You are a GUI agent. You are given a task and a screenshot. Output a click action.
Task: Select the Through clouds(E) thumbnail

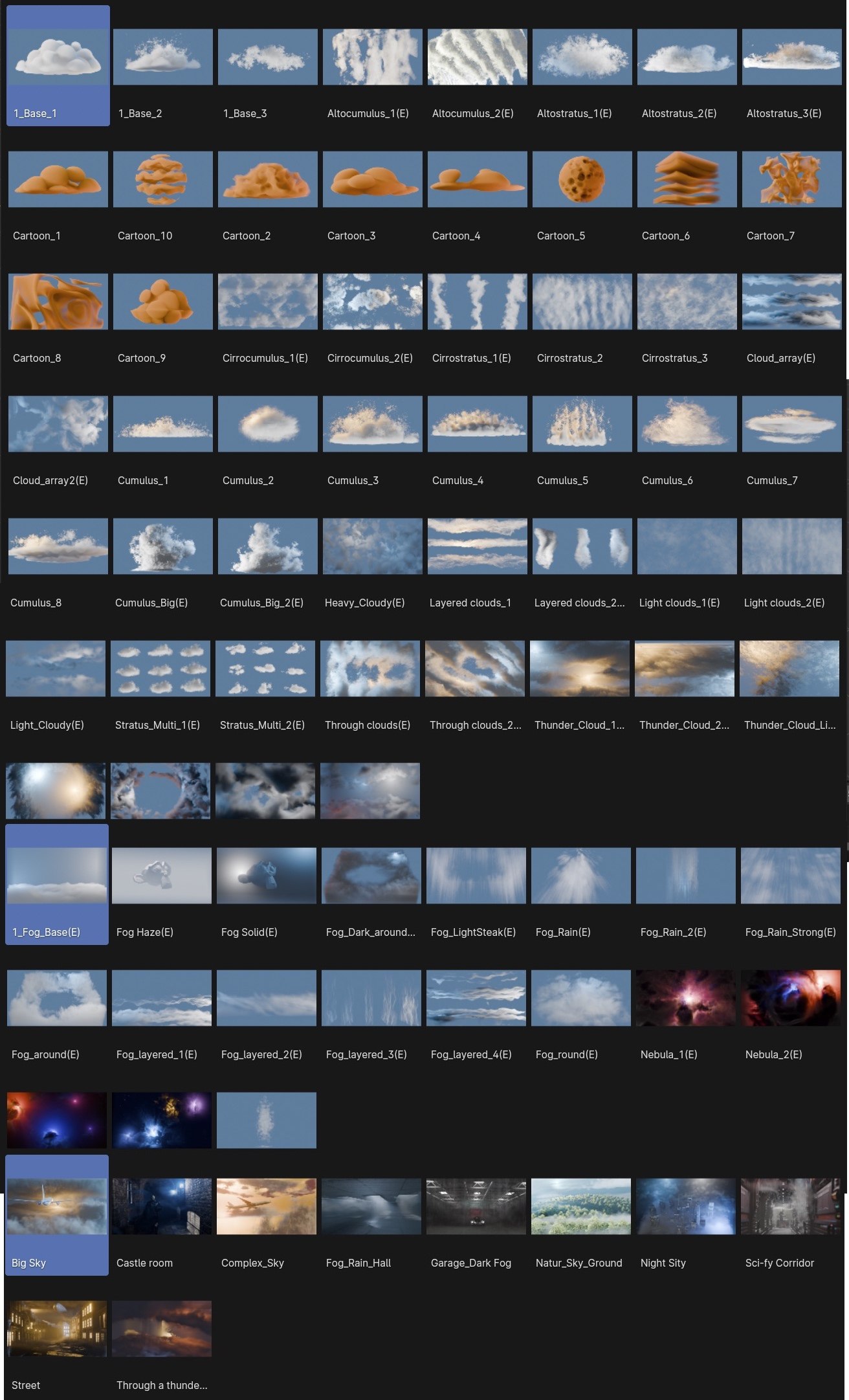(x=369, y=669)
